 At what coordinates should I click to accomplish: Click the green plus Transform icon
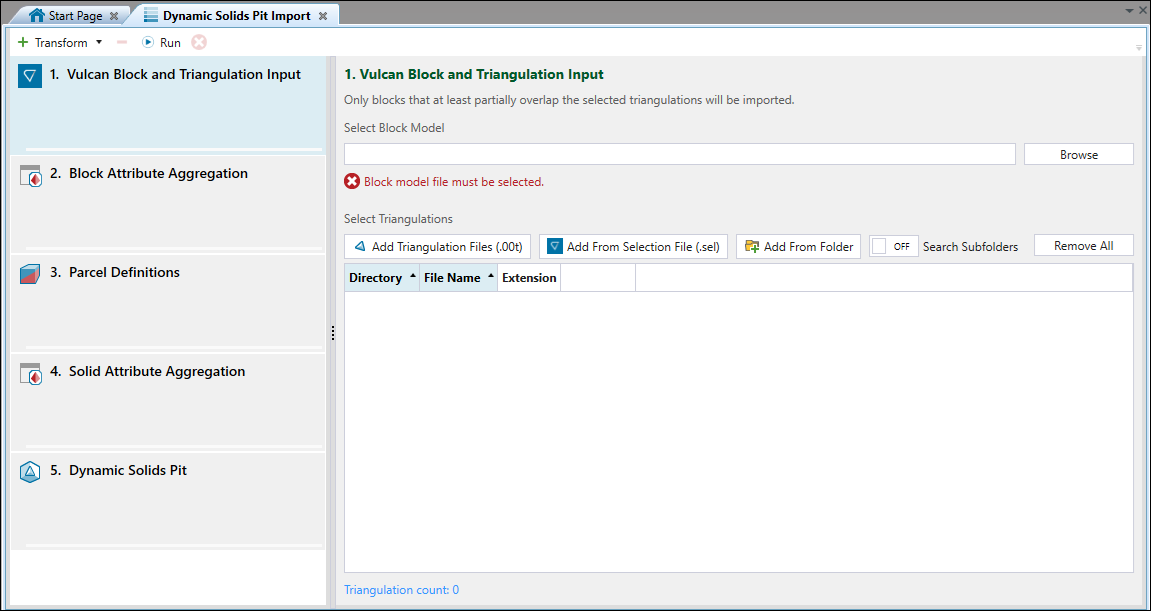click(23, 43)
